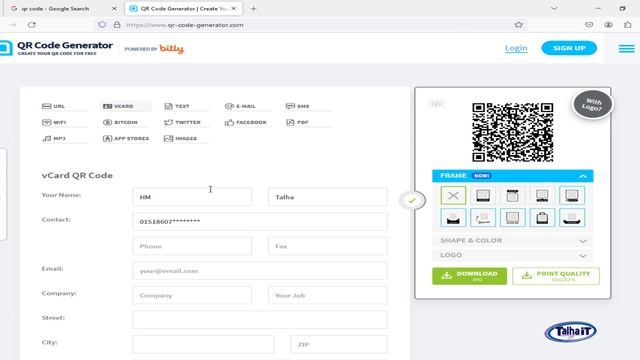
Task: Select the second frame in bottom row
Action: (483, 218)
